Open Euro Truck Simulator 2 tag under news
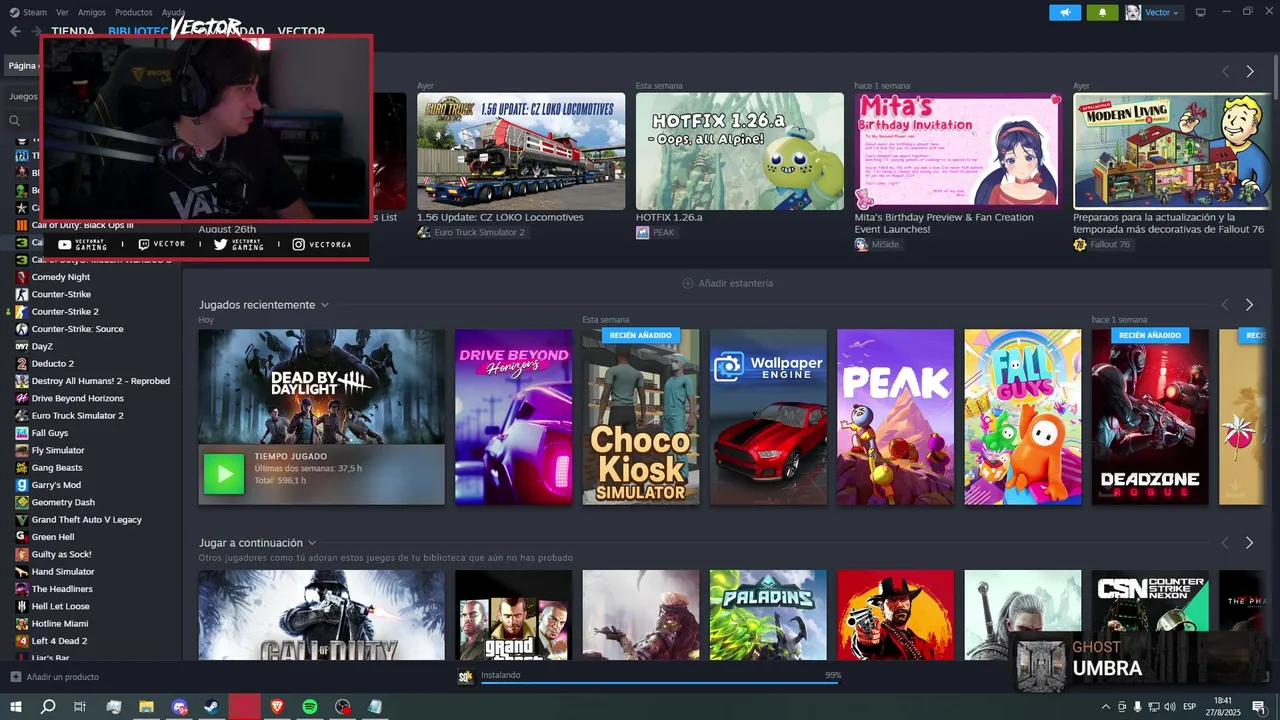The width and height of the screenshot is (1280, 720). click(x=472, y=232)
